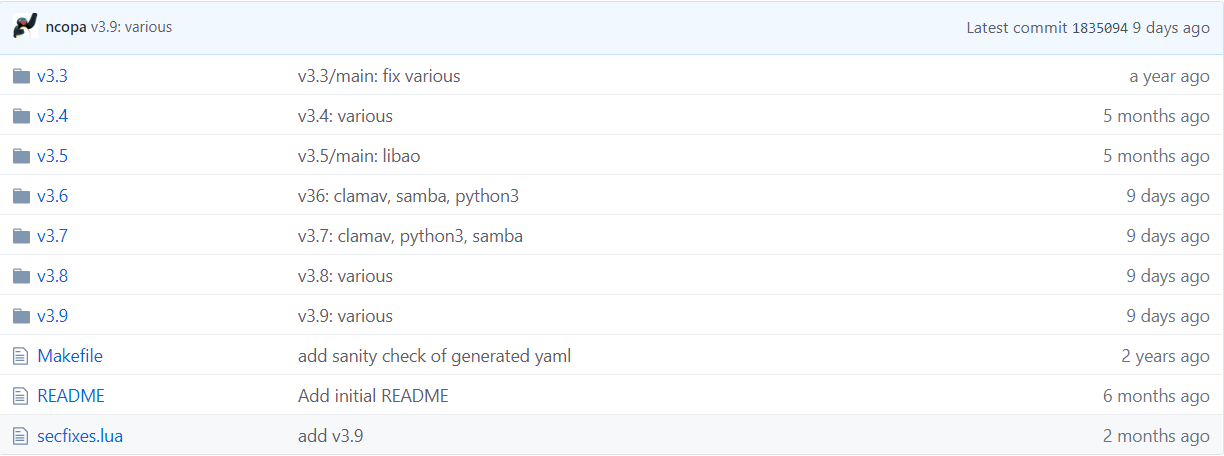Screen dimensions: 1224x456
Task: Open the v3.8 folder link
Action: [52, 276]
